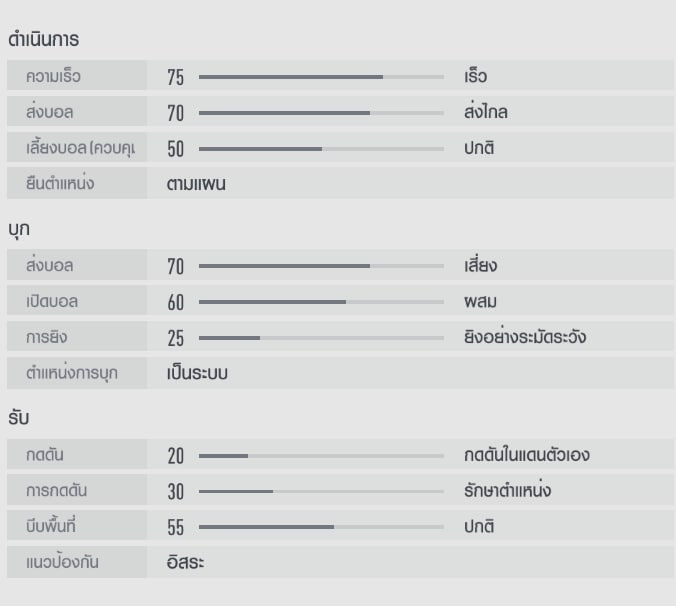The height and width of the screenshot is (606, 676).
Task: Click the เปิดบอล slider showing 60
Action: pyautogui.click(x=321, y=302)
